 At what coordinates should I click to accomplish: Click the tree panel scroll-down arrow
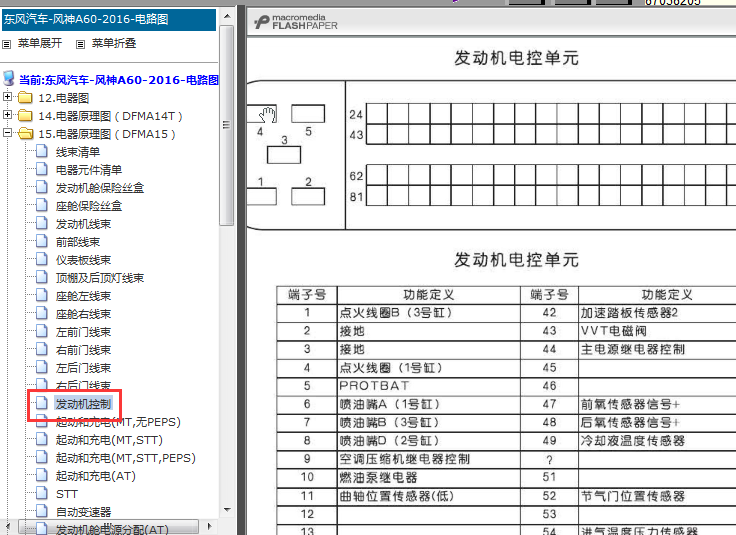tap(227, 509)
